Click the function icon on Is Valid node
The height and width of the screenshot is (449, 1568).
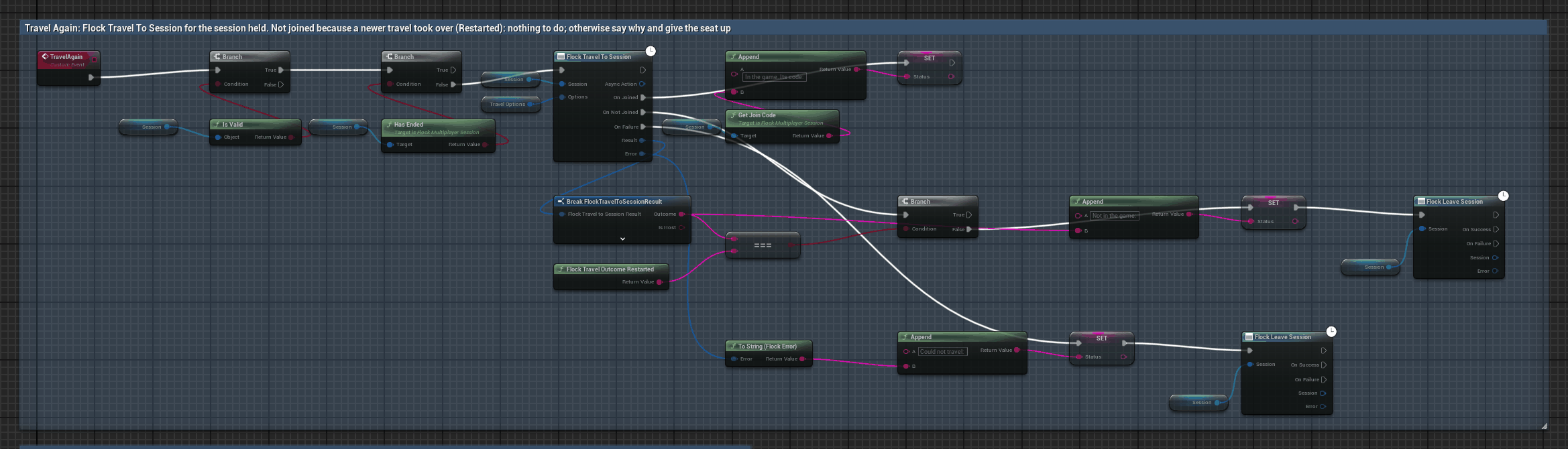(217, 125)
